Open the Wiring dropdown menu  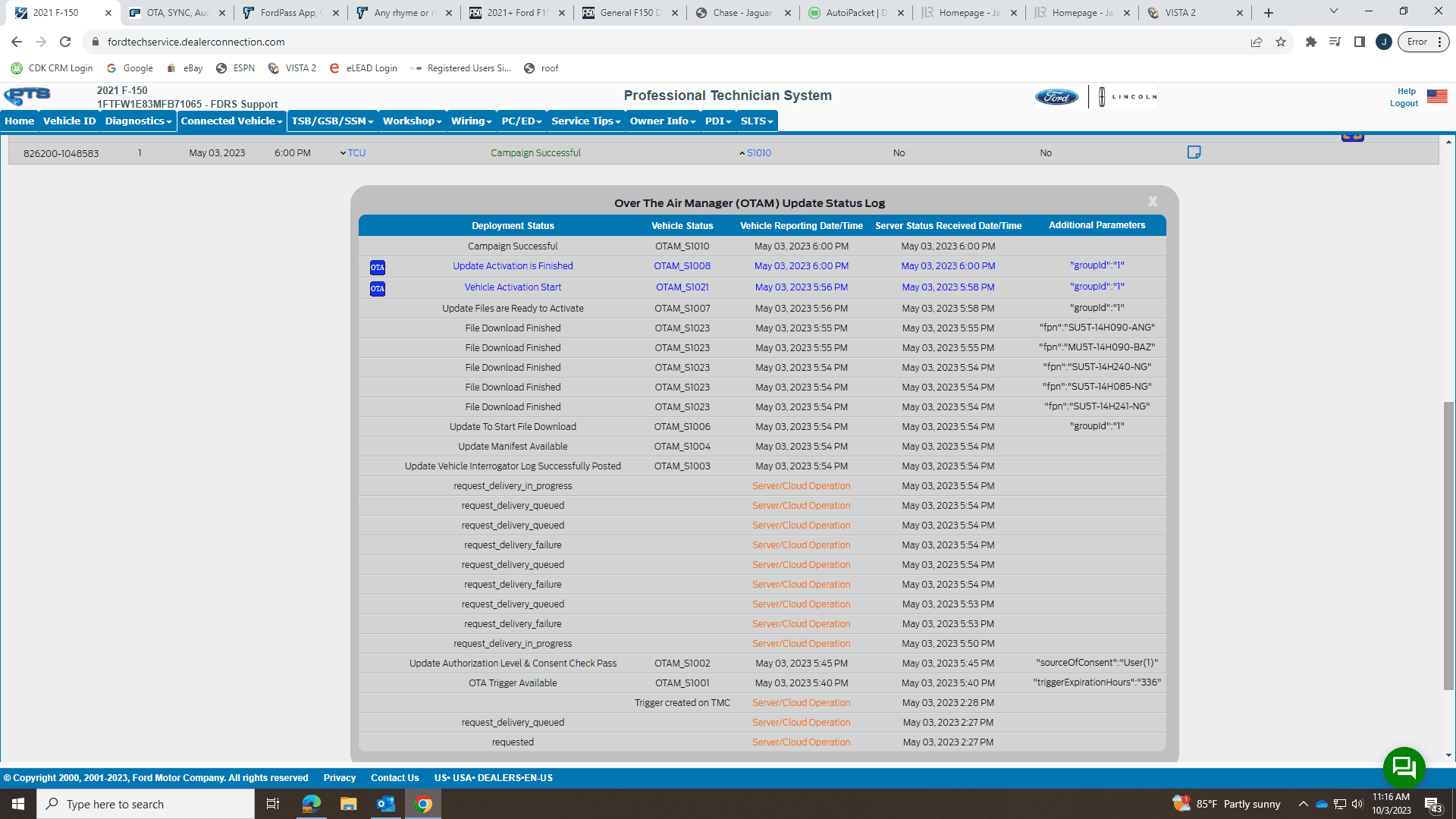pos(471,121)
